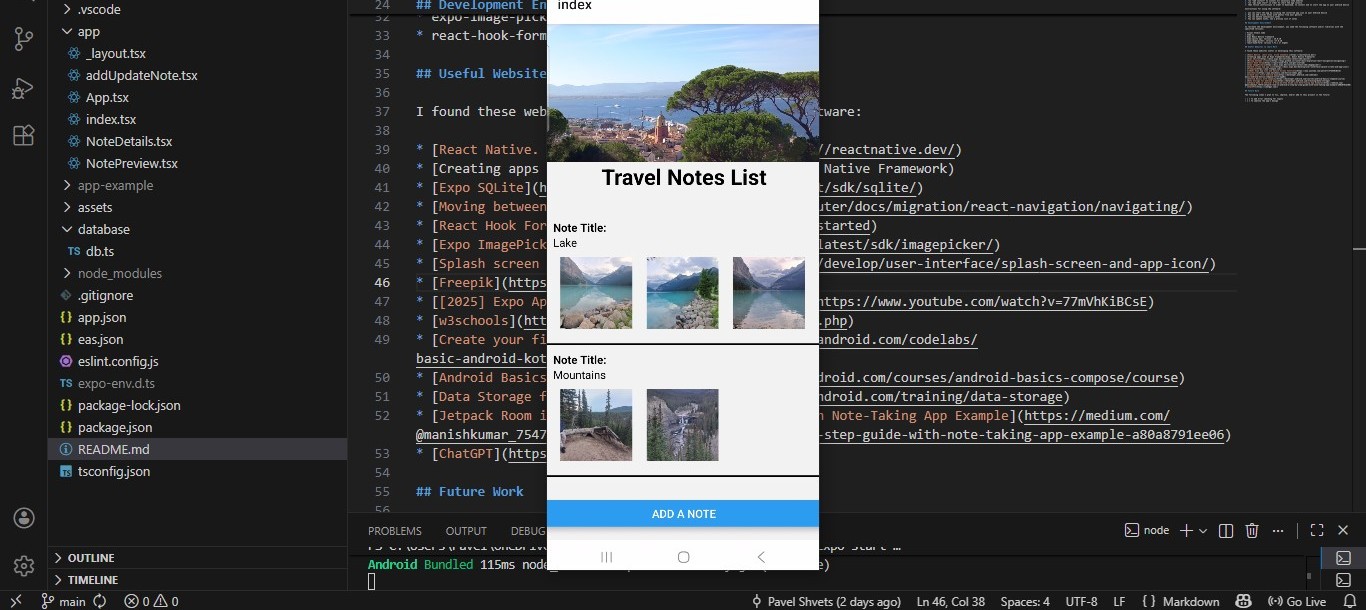Switch to the OUTPUT tab
This screenshot has height=610, width=1366.
[466, 530]
